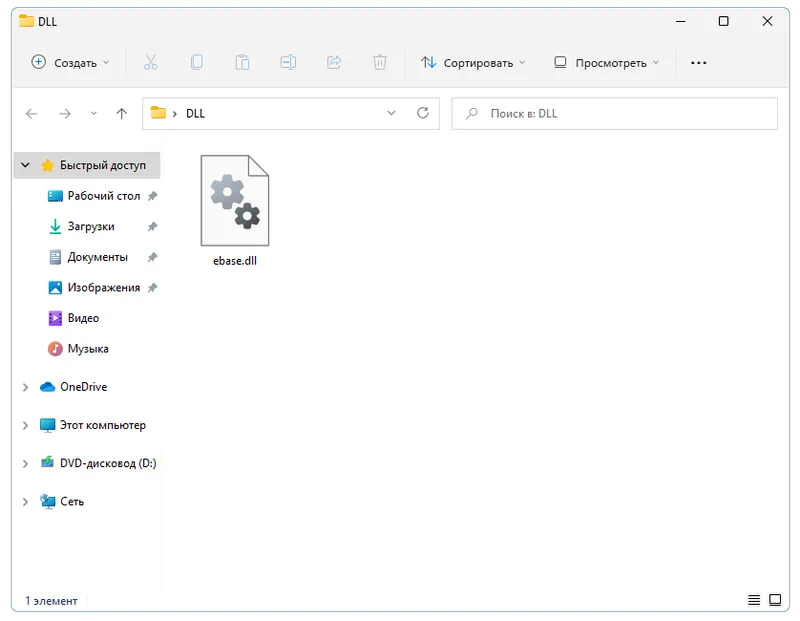Click pin icon next to Рабочий стол
Screen dimensions: 800x621
point(152,196)
